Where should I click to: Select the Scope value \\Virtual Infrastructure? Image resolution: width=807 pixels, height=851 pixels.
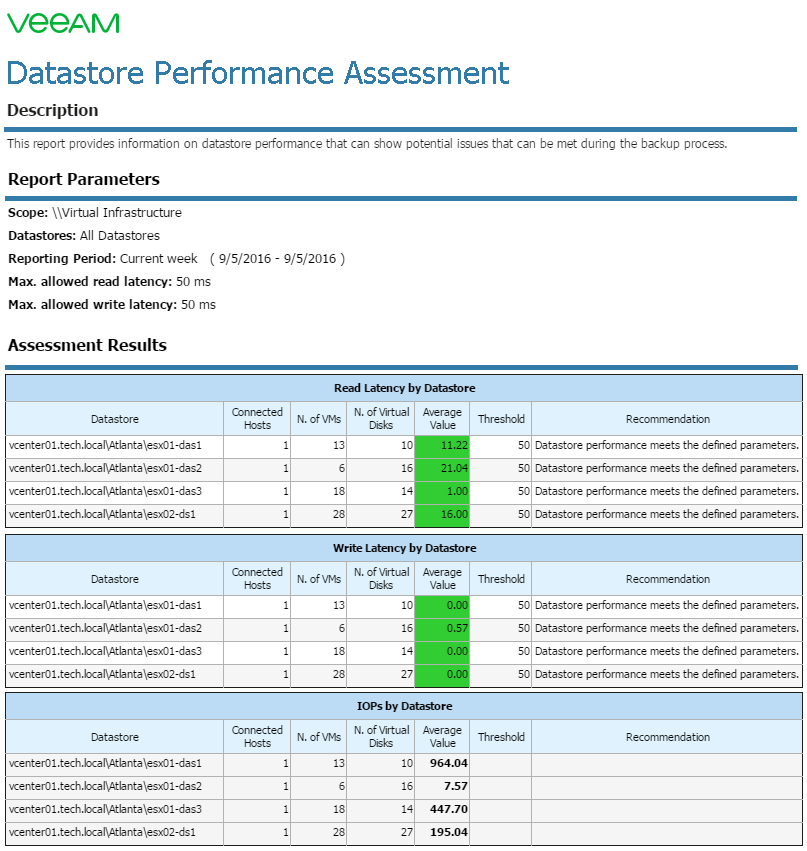tap(117, 213)
